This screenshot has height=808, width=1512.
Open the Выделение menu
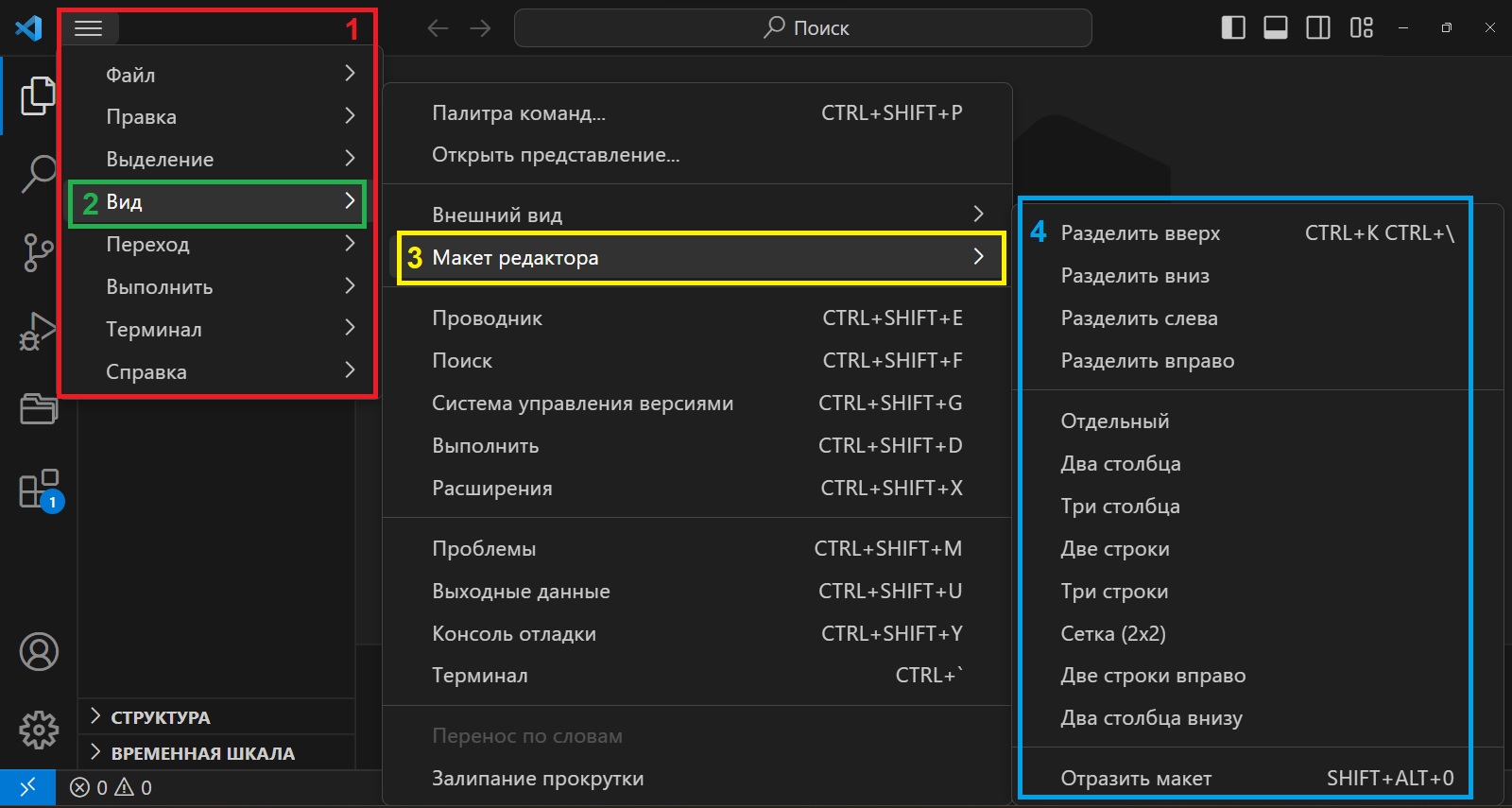tap(217, 159)
